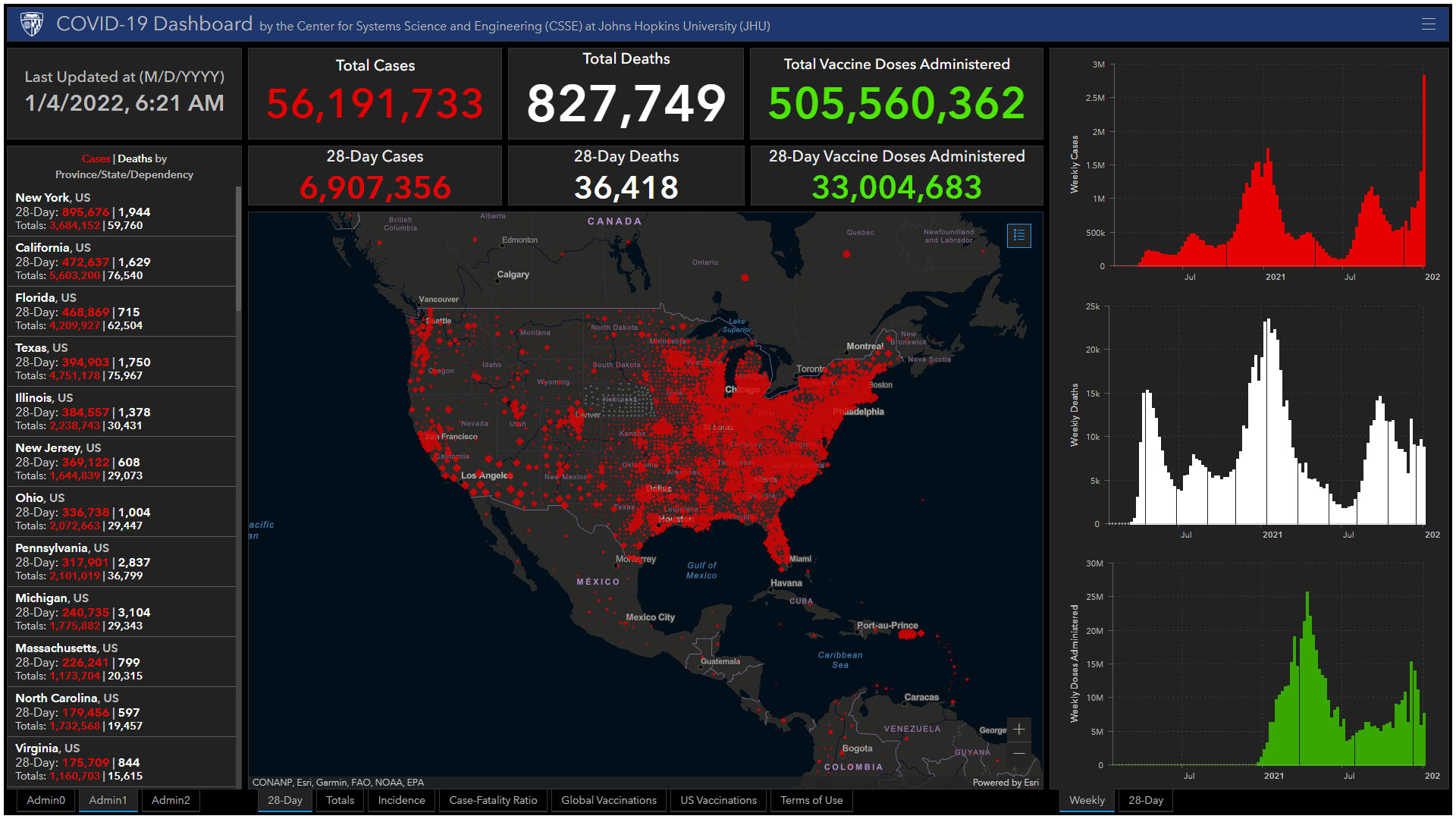Select the Weekly charts tab
This screenshot has width=1456, height=819.
(x=1087, y=800)
